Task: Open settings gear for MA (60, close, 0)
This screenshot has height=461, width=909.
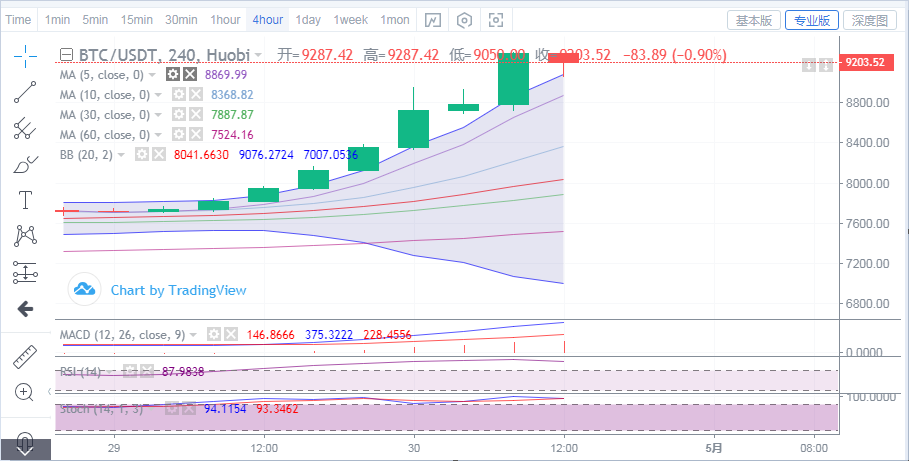Action: (179, 135)
